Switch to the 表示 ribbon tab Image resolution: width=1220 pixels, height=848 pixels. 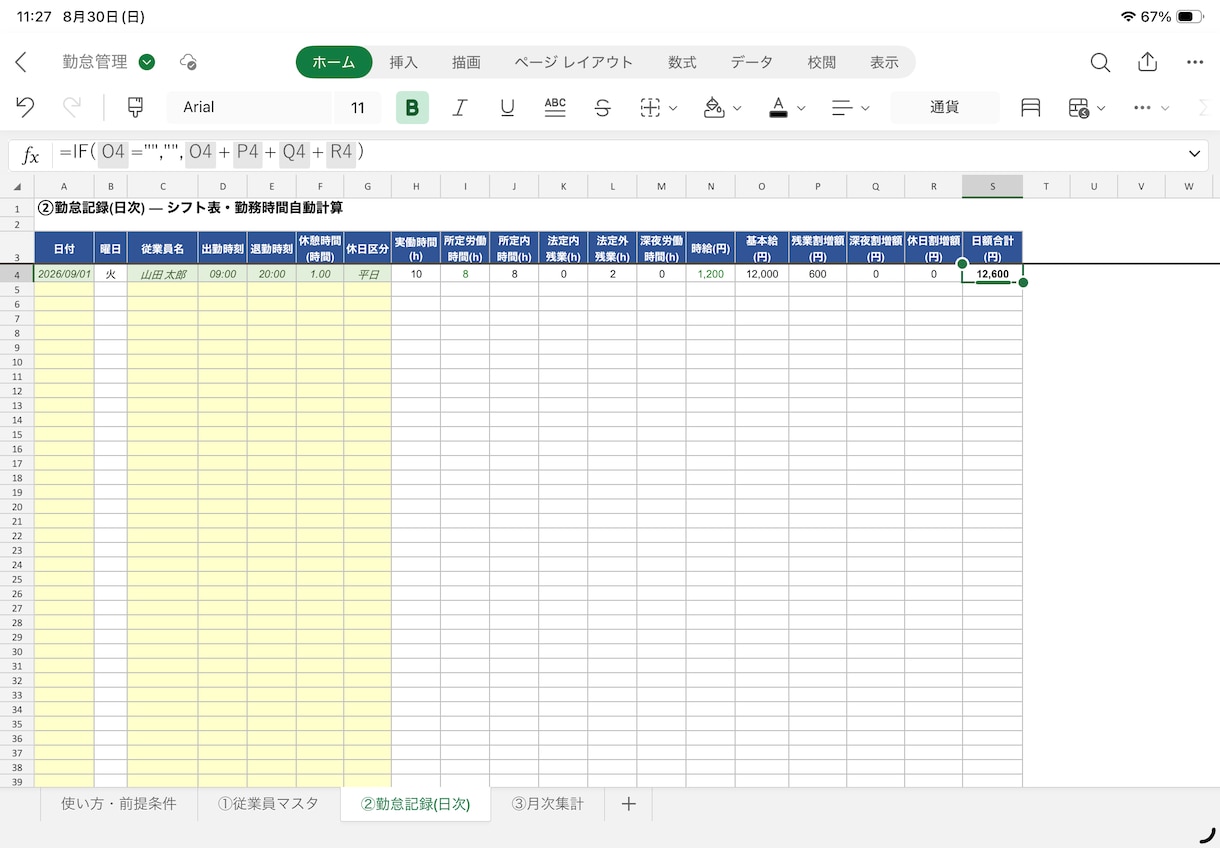pyautogui.click(x=884, y=62)
